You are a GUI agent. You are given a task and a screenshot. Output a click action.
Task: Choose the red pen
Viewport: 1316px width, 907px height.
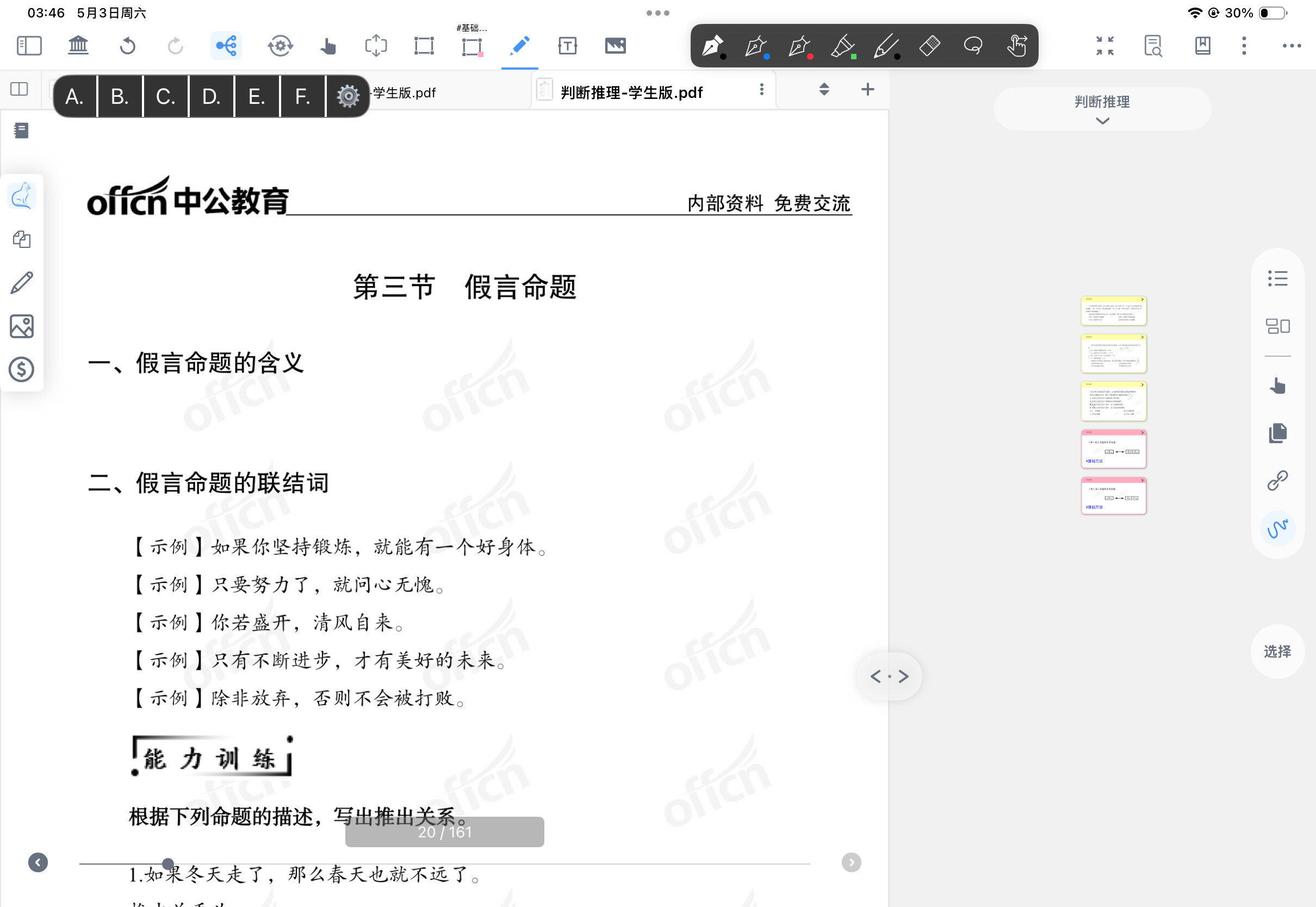(799, 46)
